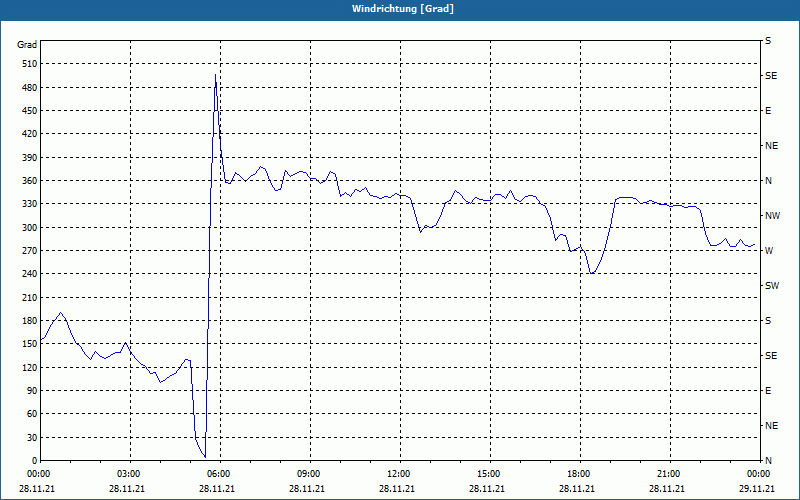Click the 03:00 time label
Image resolution: width=800 pixels, height=500 pixels.
click(128, 474)
